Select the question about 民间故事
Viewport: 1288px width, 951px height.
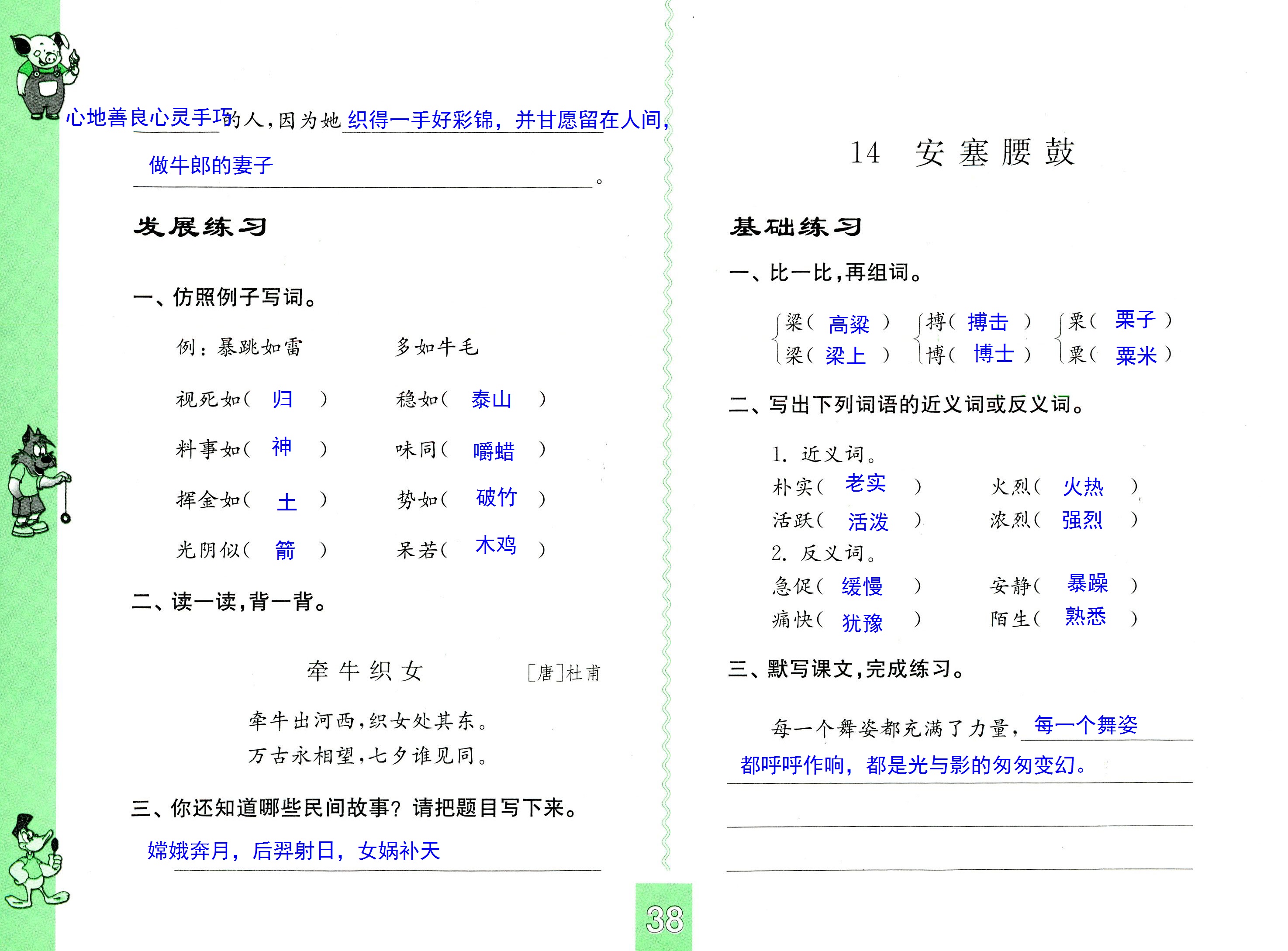point(355,808)
